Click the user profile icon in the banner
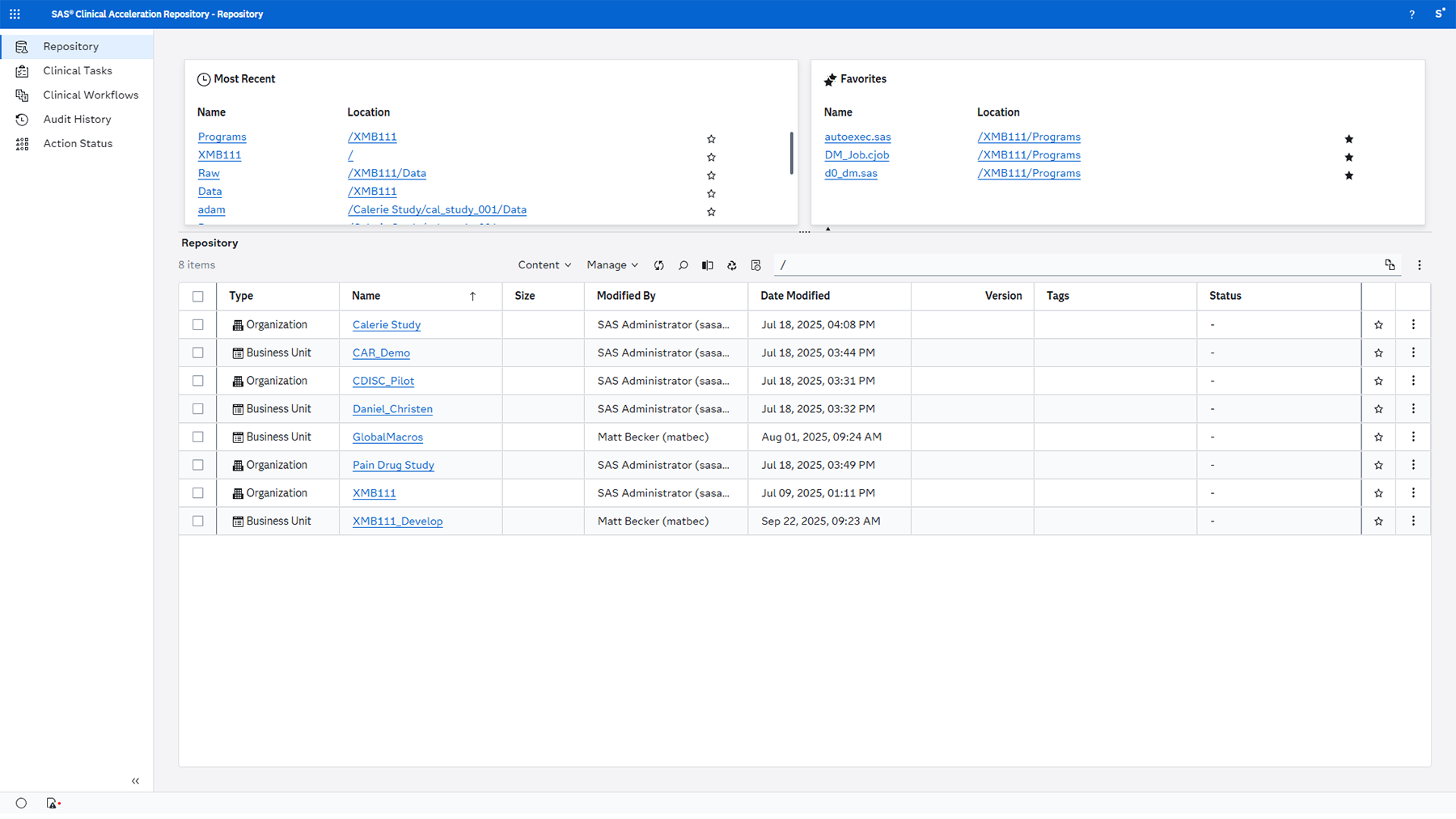Screen dimensions: 1456x819 (1439, 14)
